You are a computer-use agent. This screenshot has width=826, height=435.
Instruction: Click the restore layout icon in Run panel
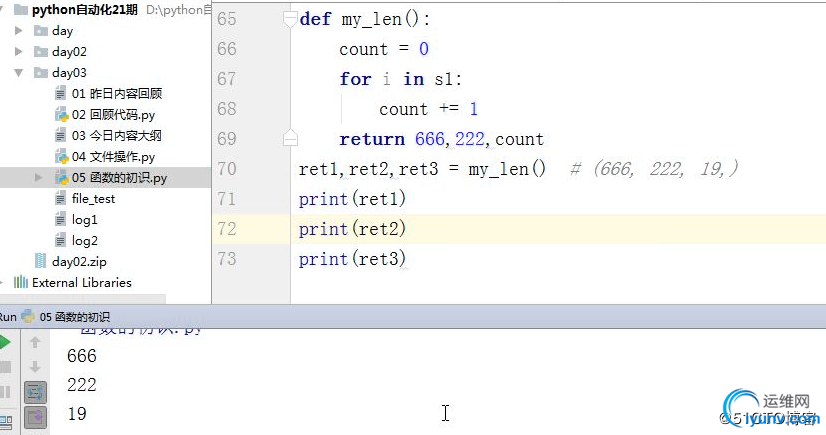point(6,422)
